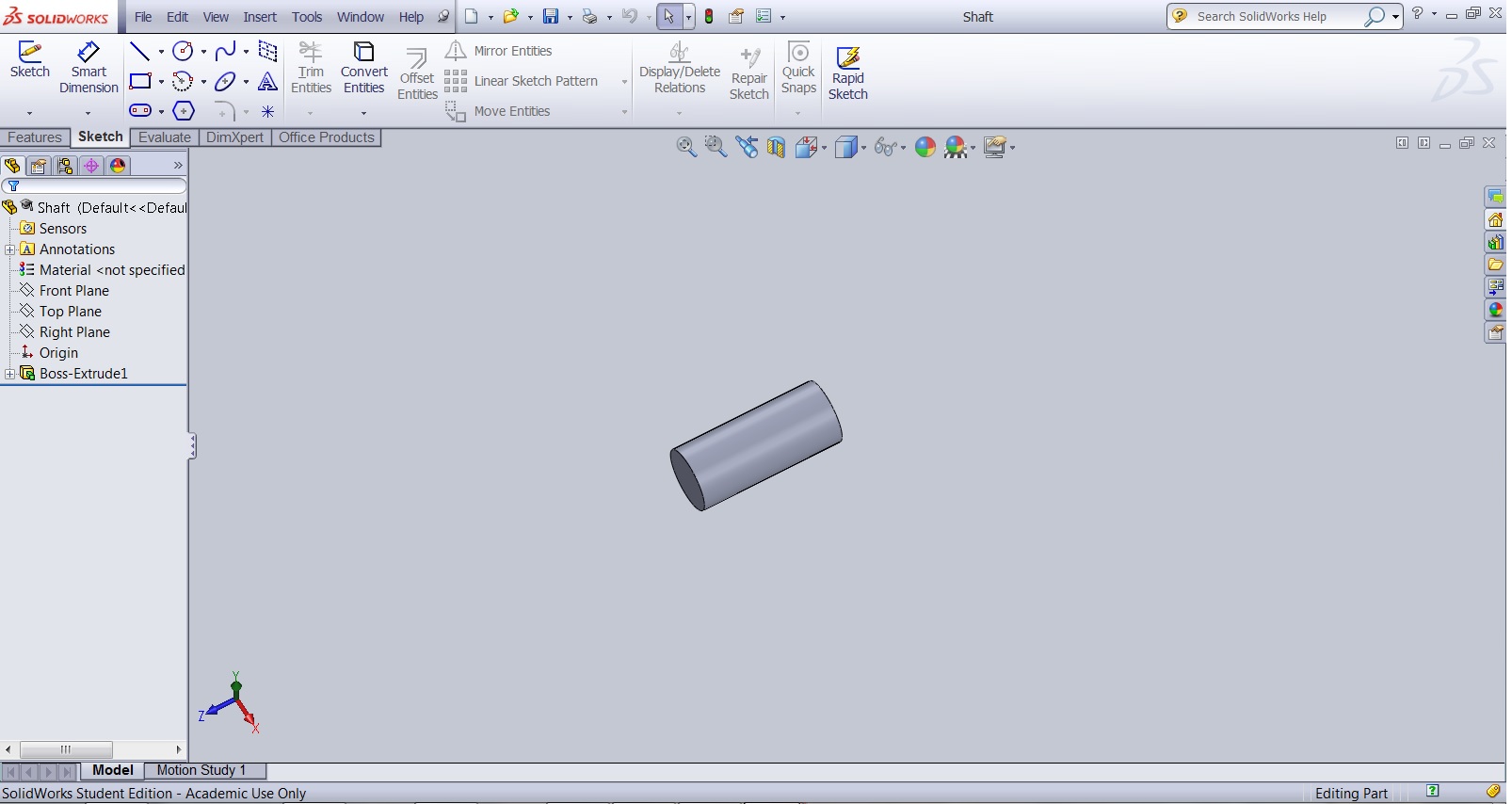Choose the Spline sketch tool
Screen dimensions: 1512x804
point(225,52)
